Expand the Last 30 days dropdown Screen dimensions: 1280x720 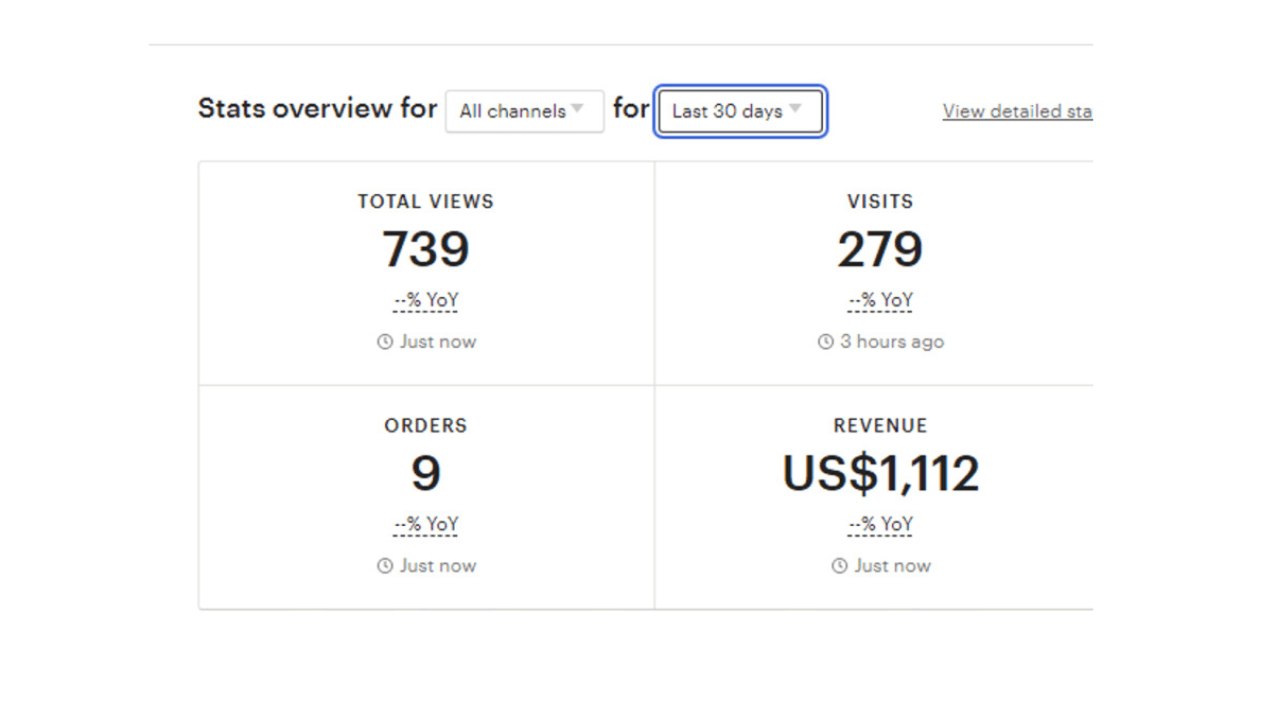pyautogui.click(x=739, y=111)
